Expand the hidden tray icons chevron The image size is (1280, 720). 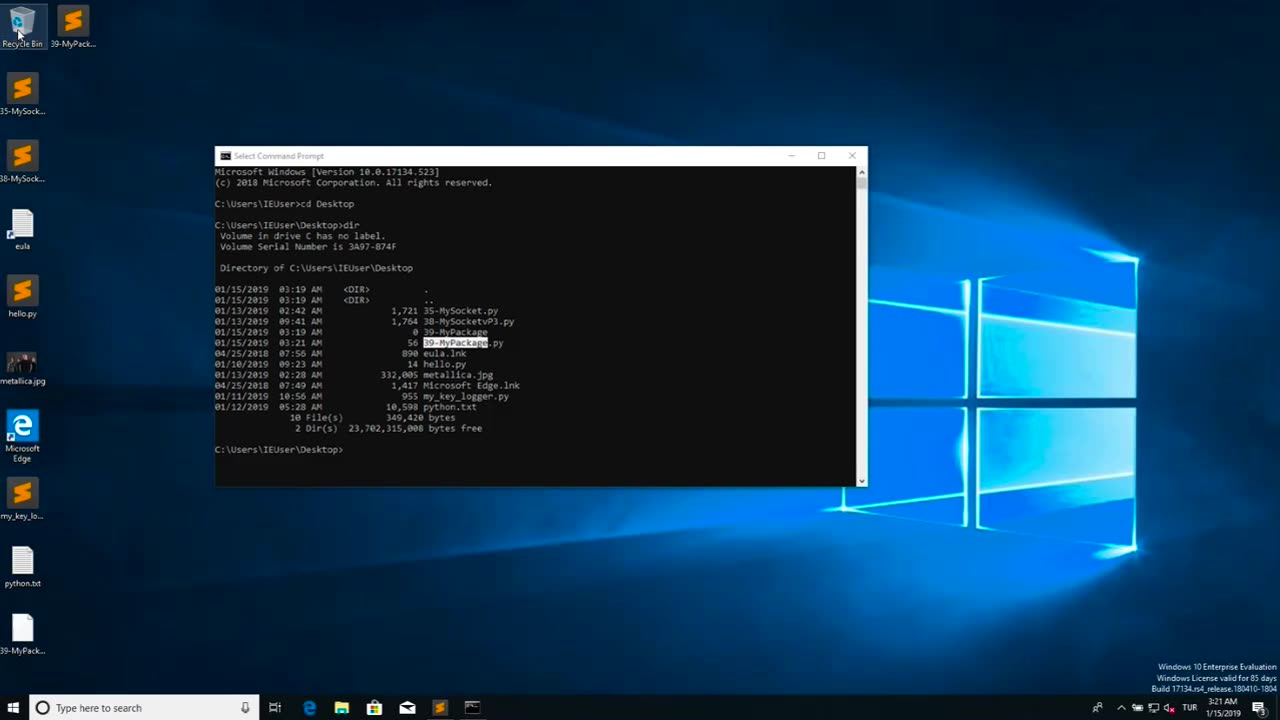coord(1120,708)
